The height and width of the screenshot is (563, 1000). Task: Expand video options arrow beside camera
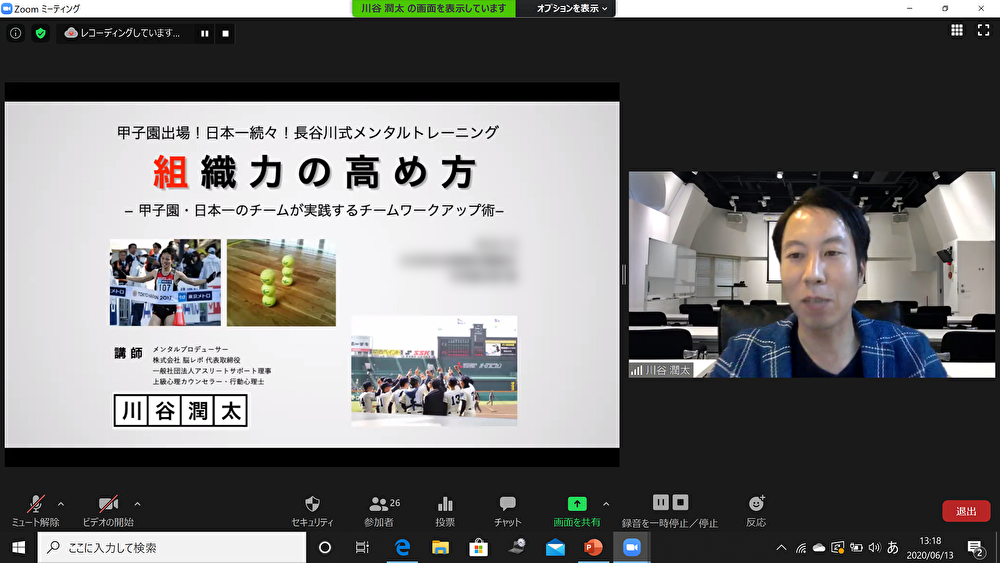tap(137, 503)
